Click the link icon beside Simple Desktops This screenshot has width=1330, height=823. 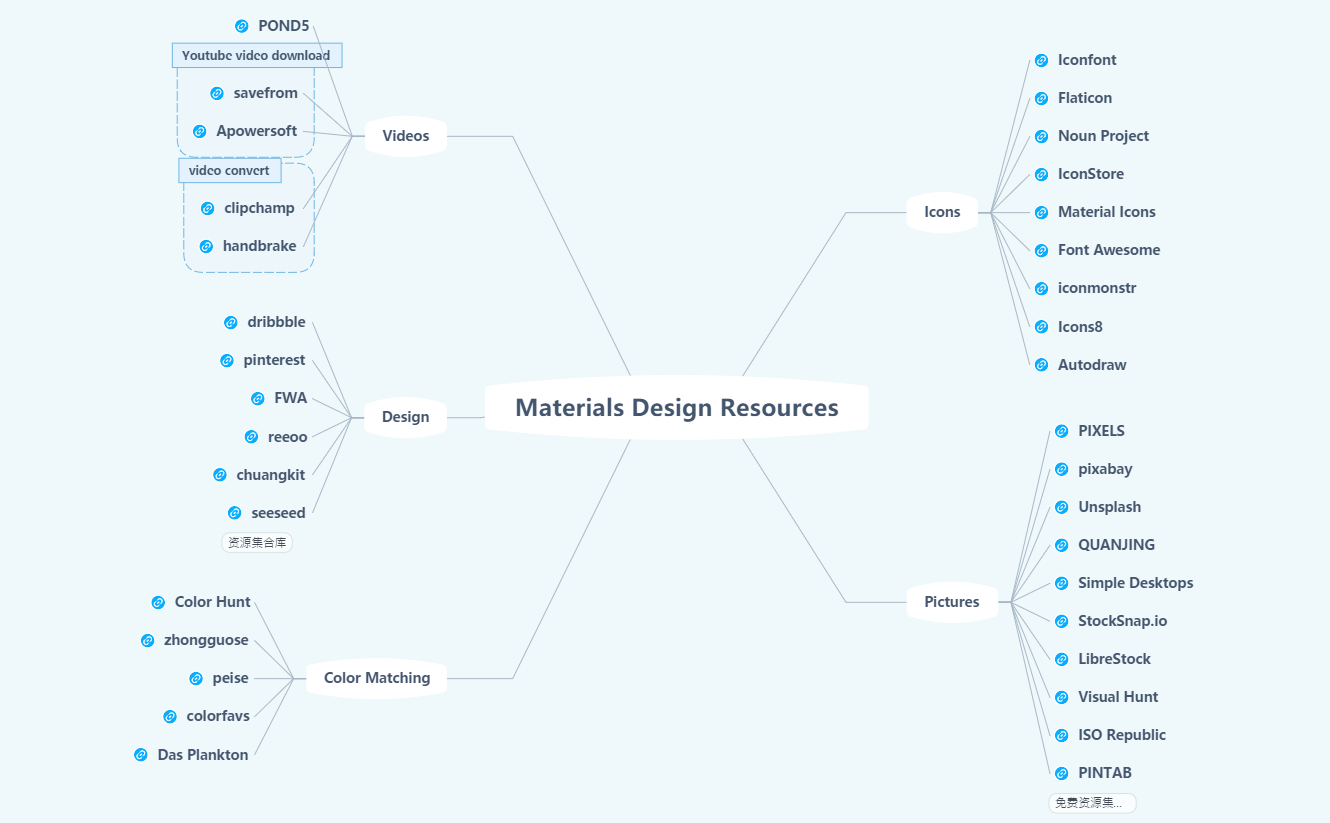[x=1062, y=583]
